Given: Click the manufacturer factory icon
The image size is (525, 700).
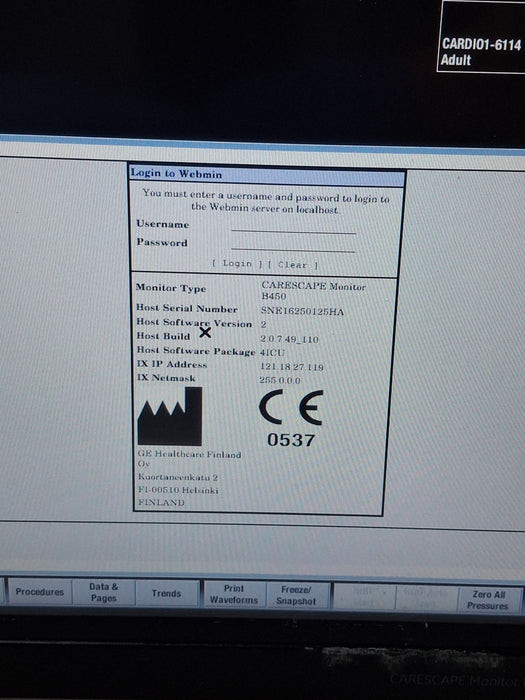Looking at the screenshot, I should 170,416.
